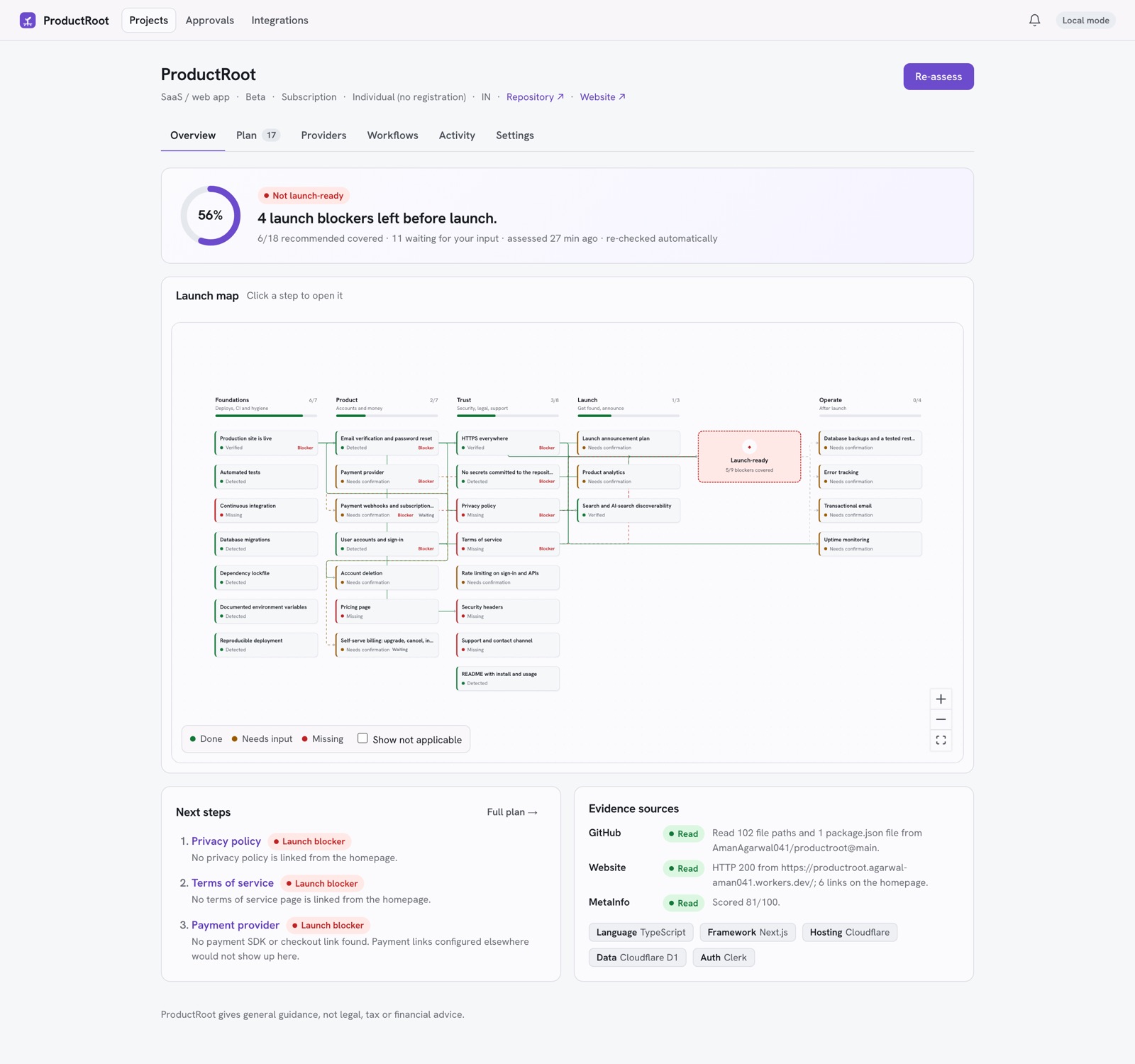Viewport: 1135px width, 1064px height.
Task: Open 'Error tracking' step
Action: click(x=870, y=477)
